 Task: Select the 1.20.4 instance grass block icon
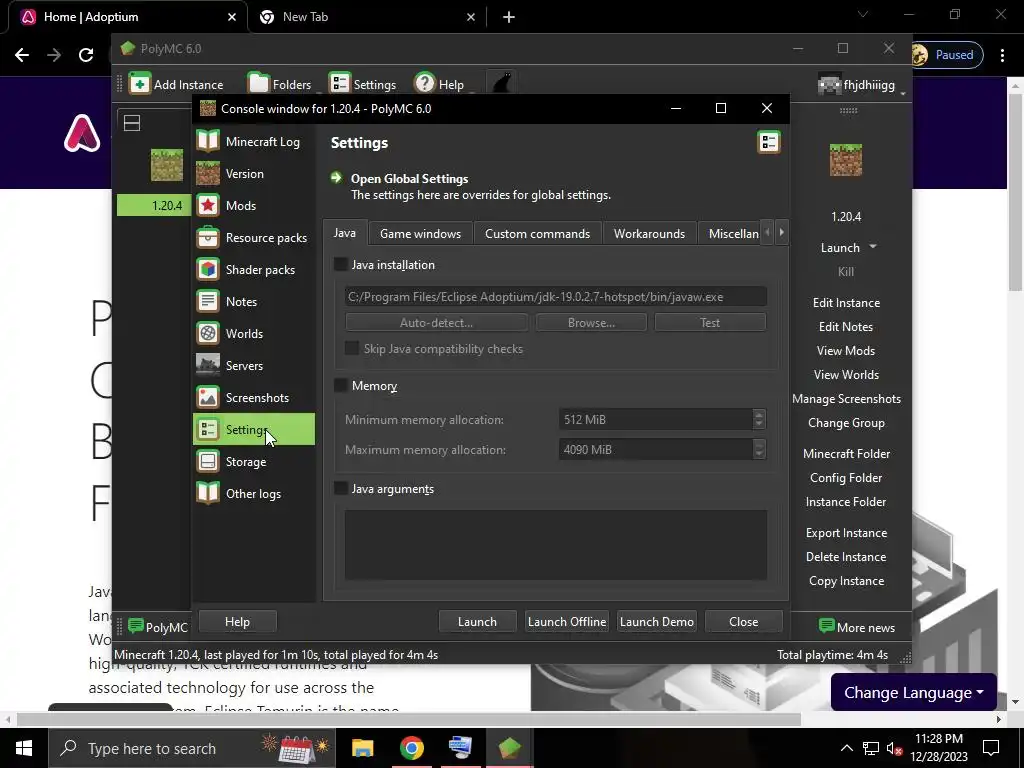point(167,165)
